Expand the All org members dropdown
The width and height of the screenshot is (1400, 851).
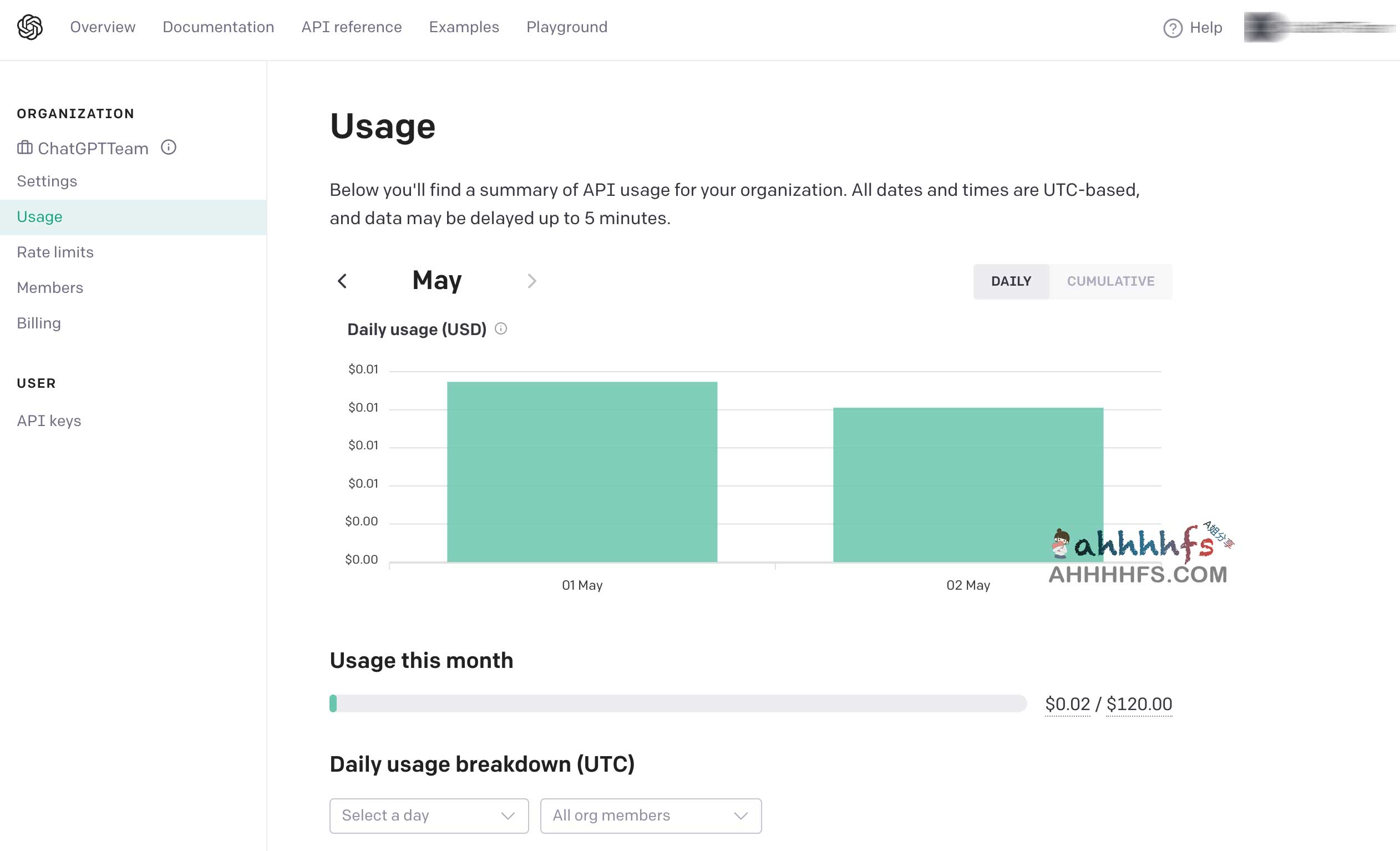pyautogui.click(x=650, y=815)
